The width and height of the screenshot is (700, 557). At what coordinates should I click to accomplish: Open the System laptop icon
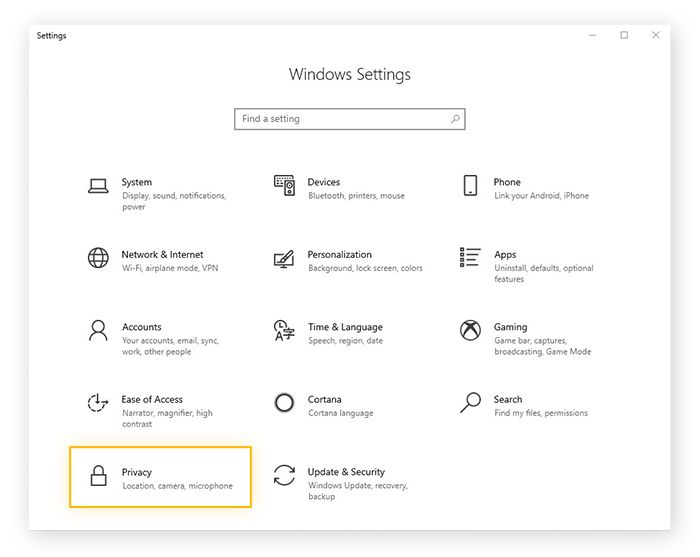98,186
